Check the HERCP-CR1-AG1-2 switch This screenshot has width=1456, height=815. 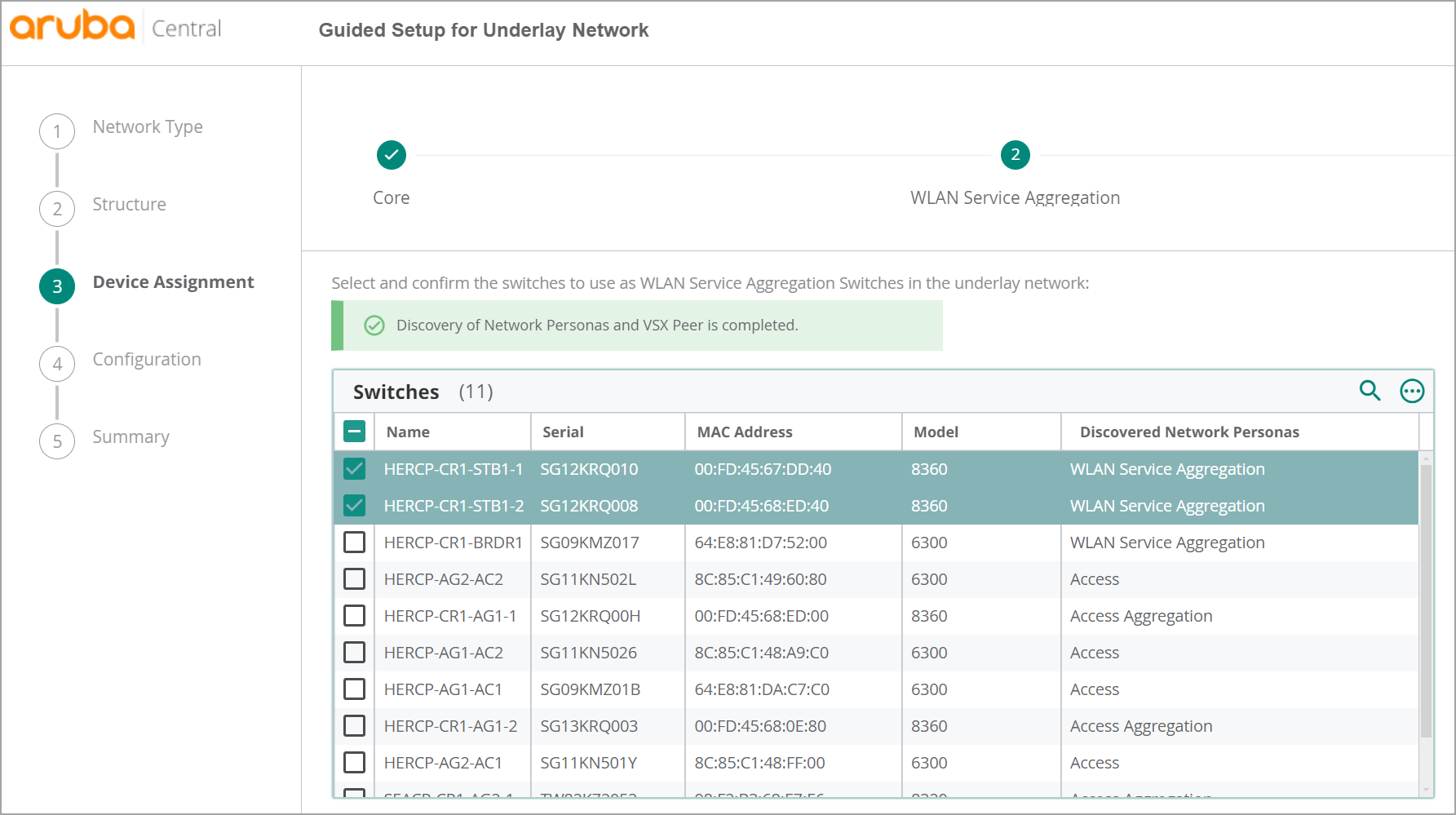(354, 726)
